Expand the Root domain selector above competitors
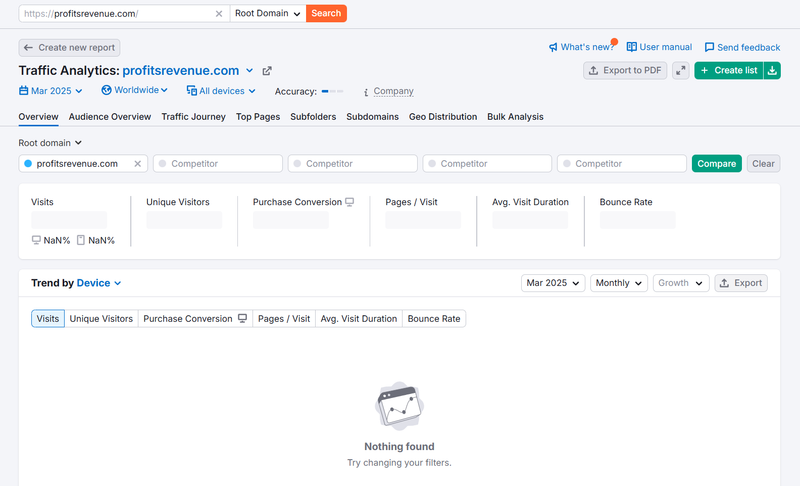Screen dimensions: 800x486 [50, 143]
